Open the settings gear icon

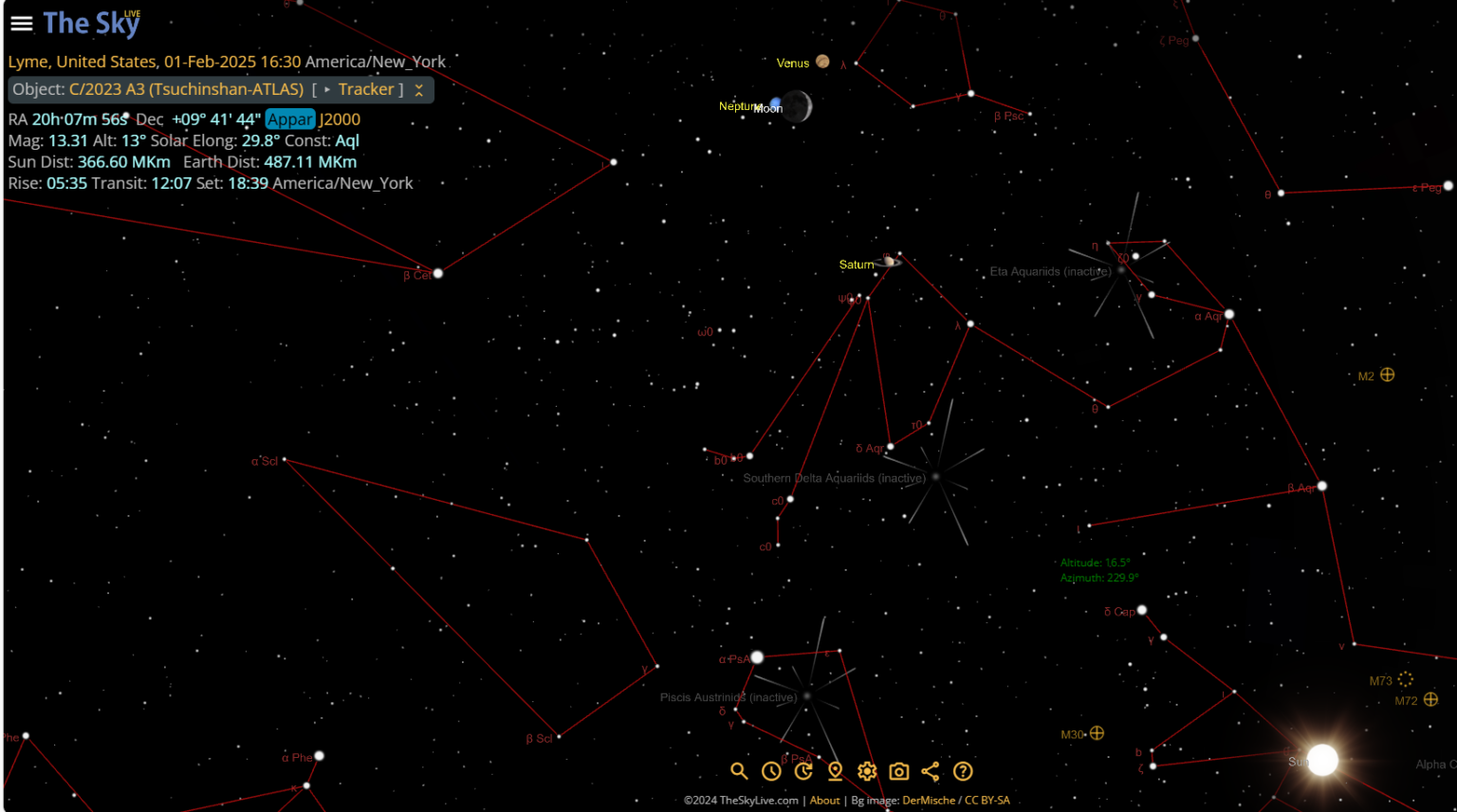pos(867,771)
